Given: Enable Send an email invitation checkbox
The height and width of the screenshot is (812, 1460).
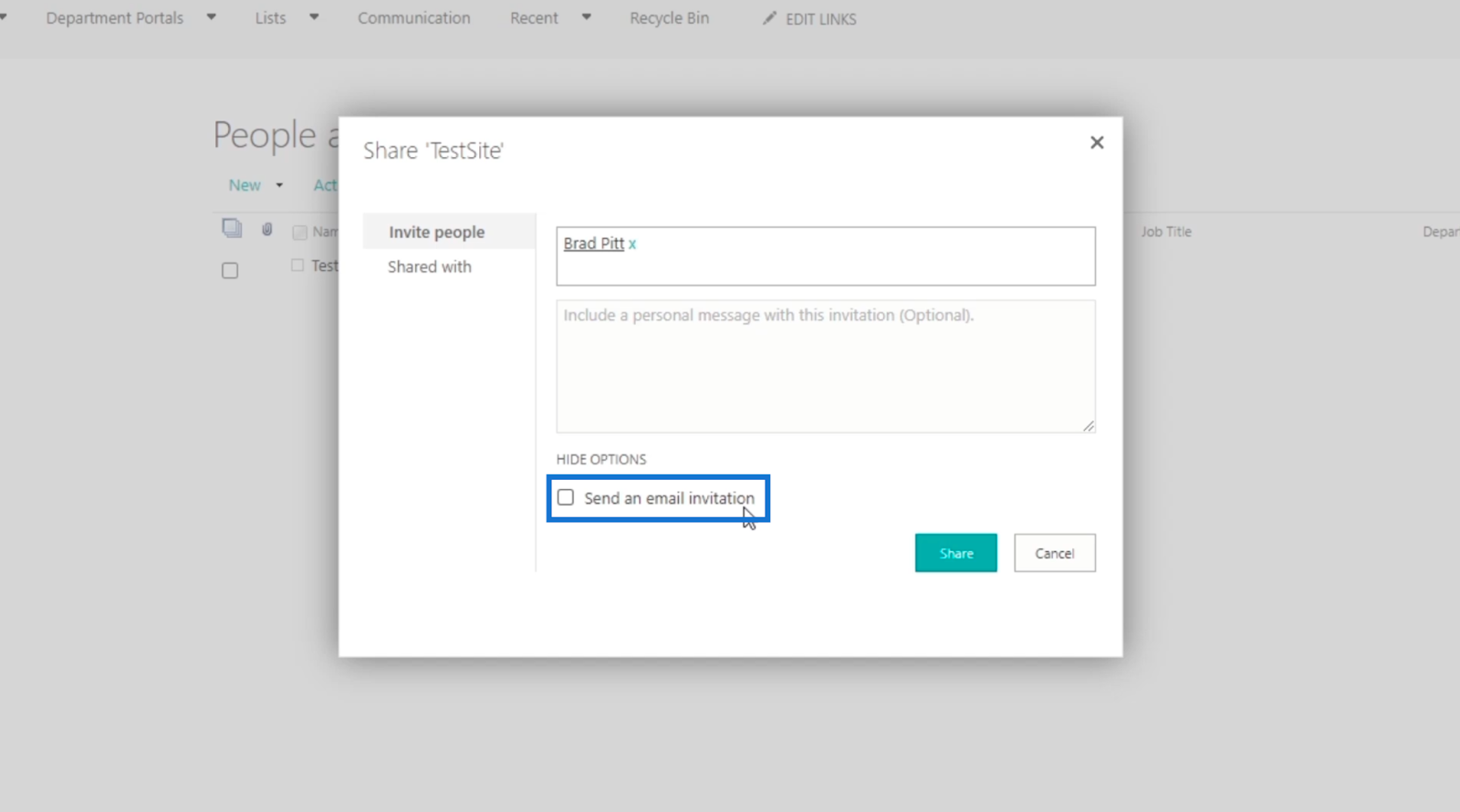Looking at the screenshot, I should click(566, 497).
